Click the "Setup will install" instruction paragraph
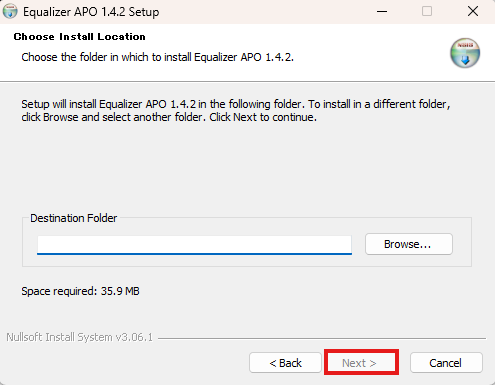The width and height of the screenshot is (495, 385). click(x=236, y=111)
